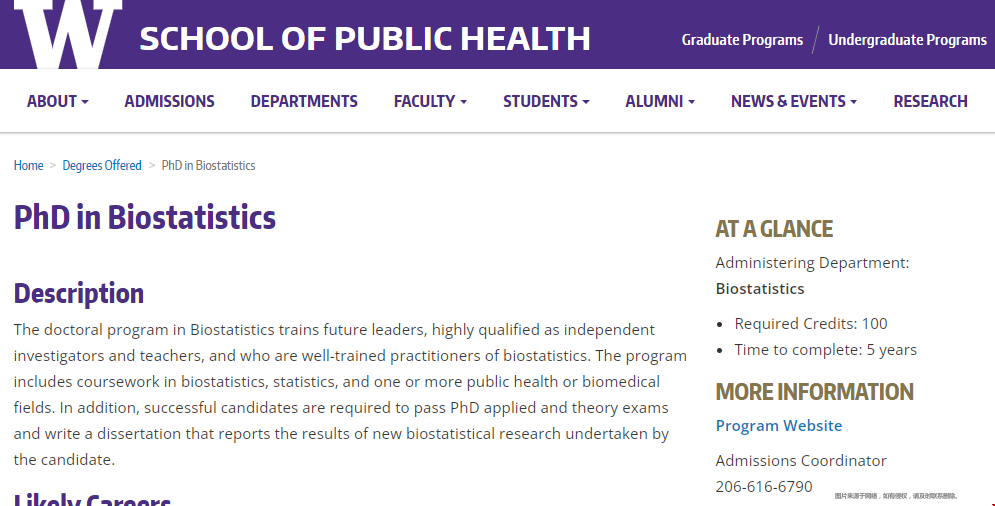Click the admissions phone number 206-616-6790
995x506 pixels.
(764, 486)
